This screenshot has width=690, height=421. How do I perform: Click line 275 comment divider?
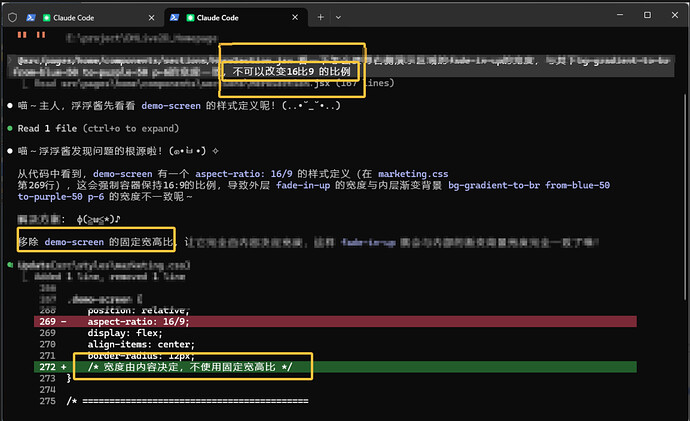tap(187, 401)
